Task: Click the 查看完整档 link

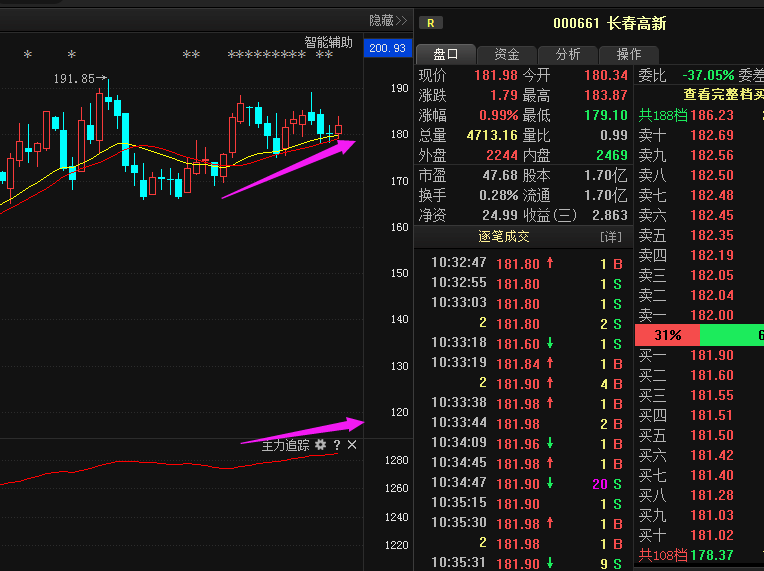Action: coord(724,95)
